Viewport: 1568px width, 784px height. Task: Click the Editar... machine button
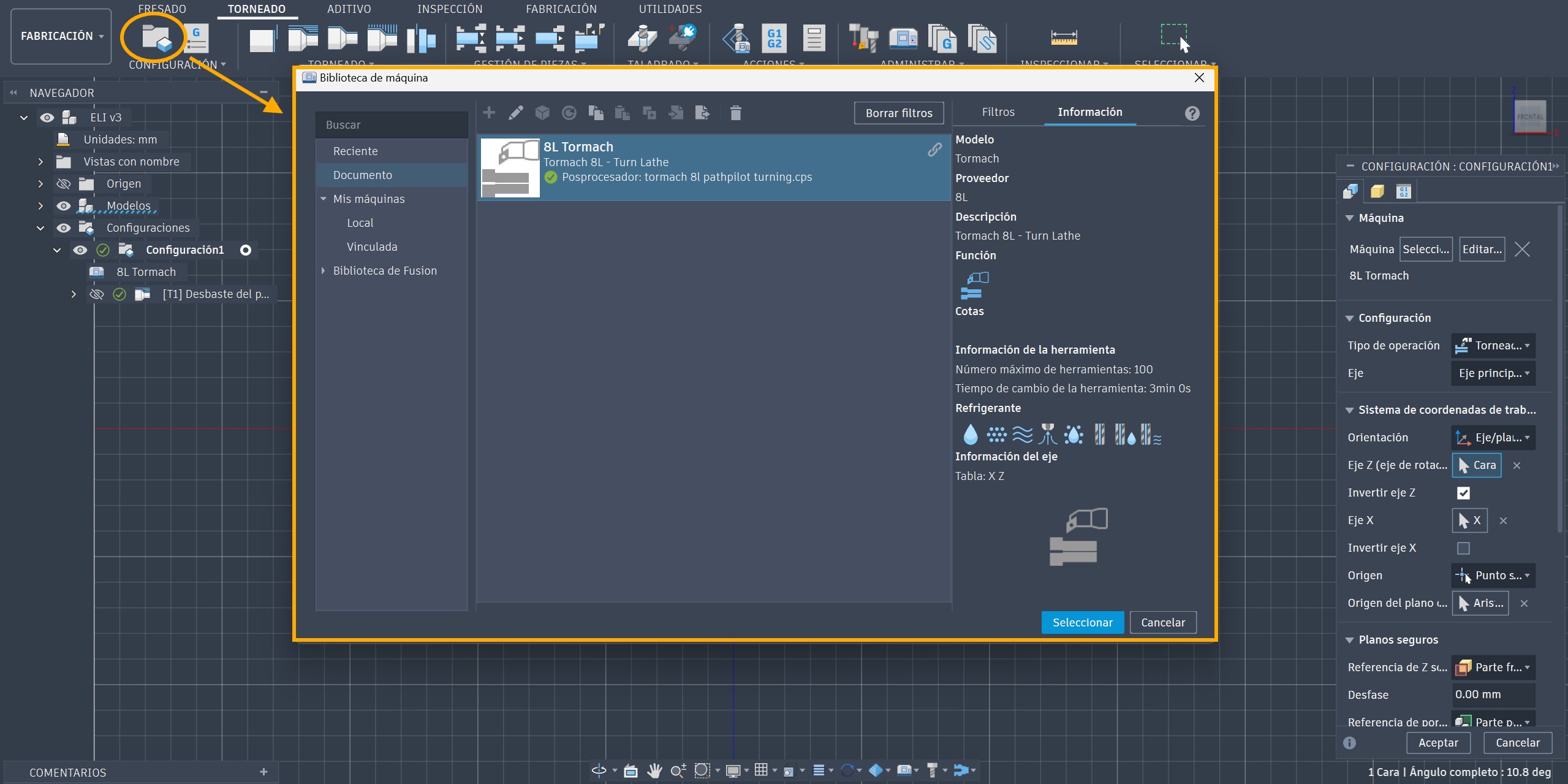[x=1482, y=249]
